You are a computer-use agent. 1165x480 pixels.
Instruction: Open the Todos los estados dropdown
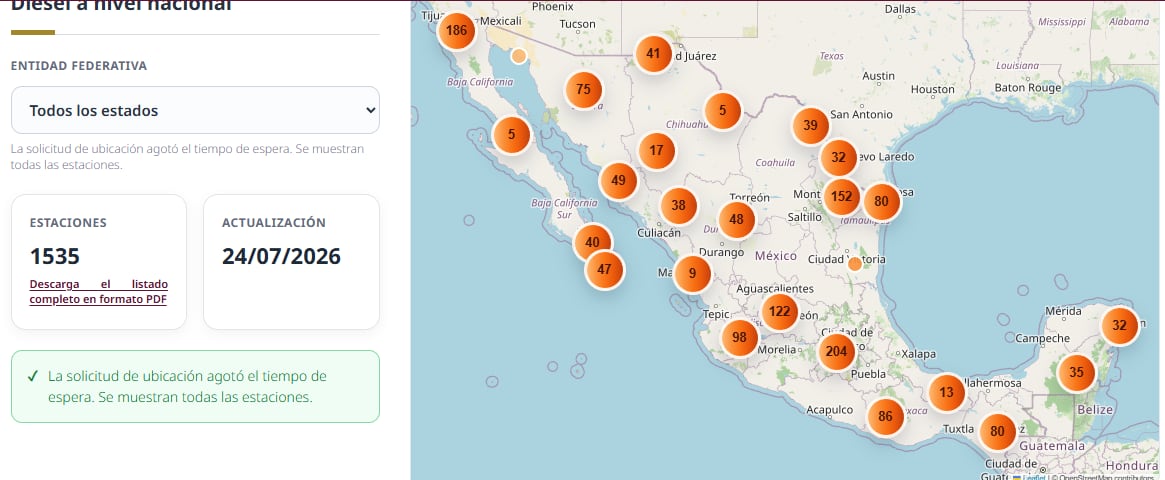(195, 111)
